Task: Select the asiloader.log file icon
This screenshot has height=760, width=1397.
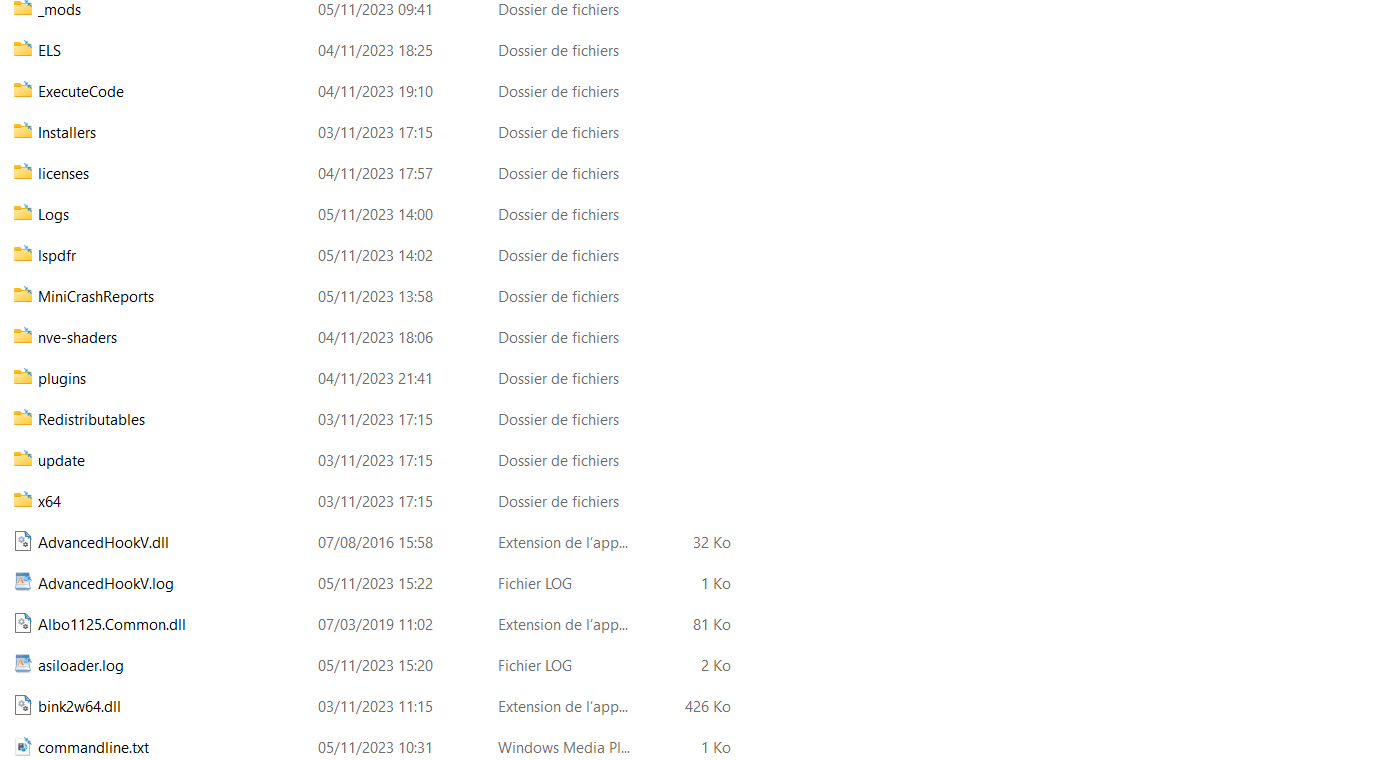Action: tap(23, 665)
